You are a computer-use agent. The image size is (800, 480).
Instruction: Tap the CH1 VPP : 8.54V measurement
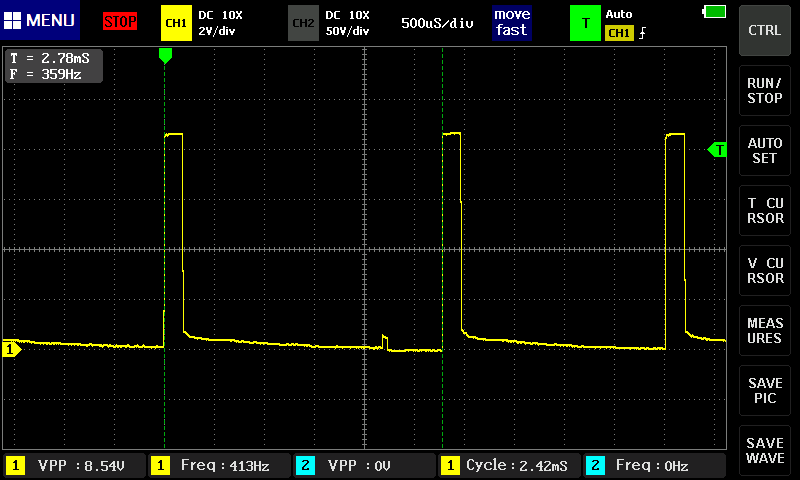click(x=75, y=465)
